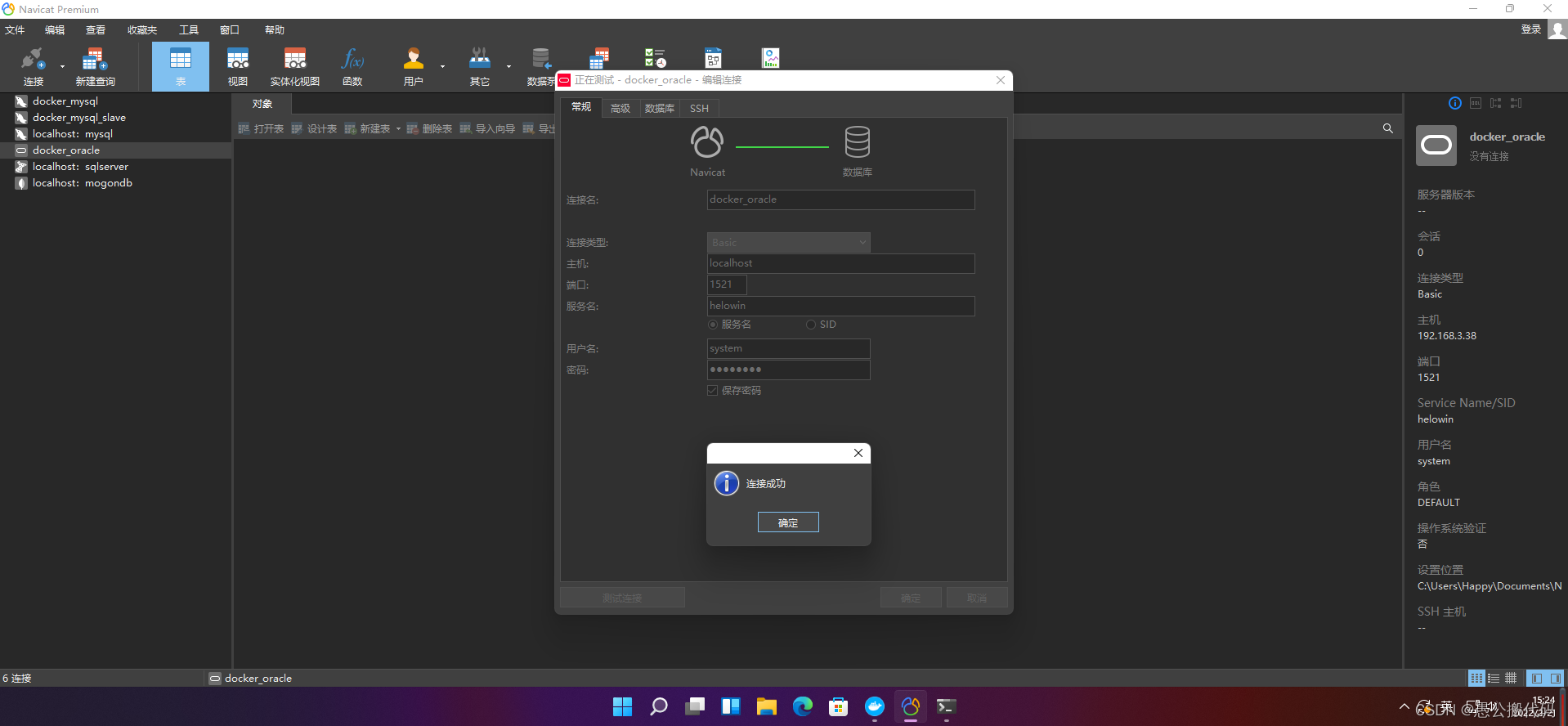The height and width of the screenshot is (726, 1568).
Task: Open the 连接类型 Basic combo box
Action: click(789, 243)
